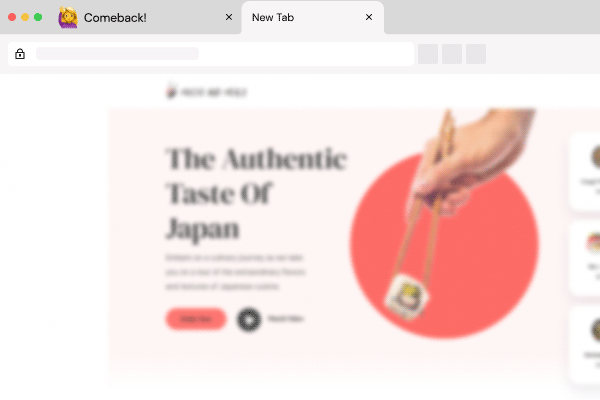Screen dimensions: 600x400
Task: Click the text link beside play icon
Action: [285, 318]
